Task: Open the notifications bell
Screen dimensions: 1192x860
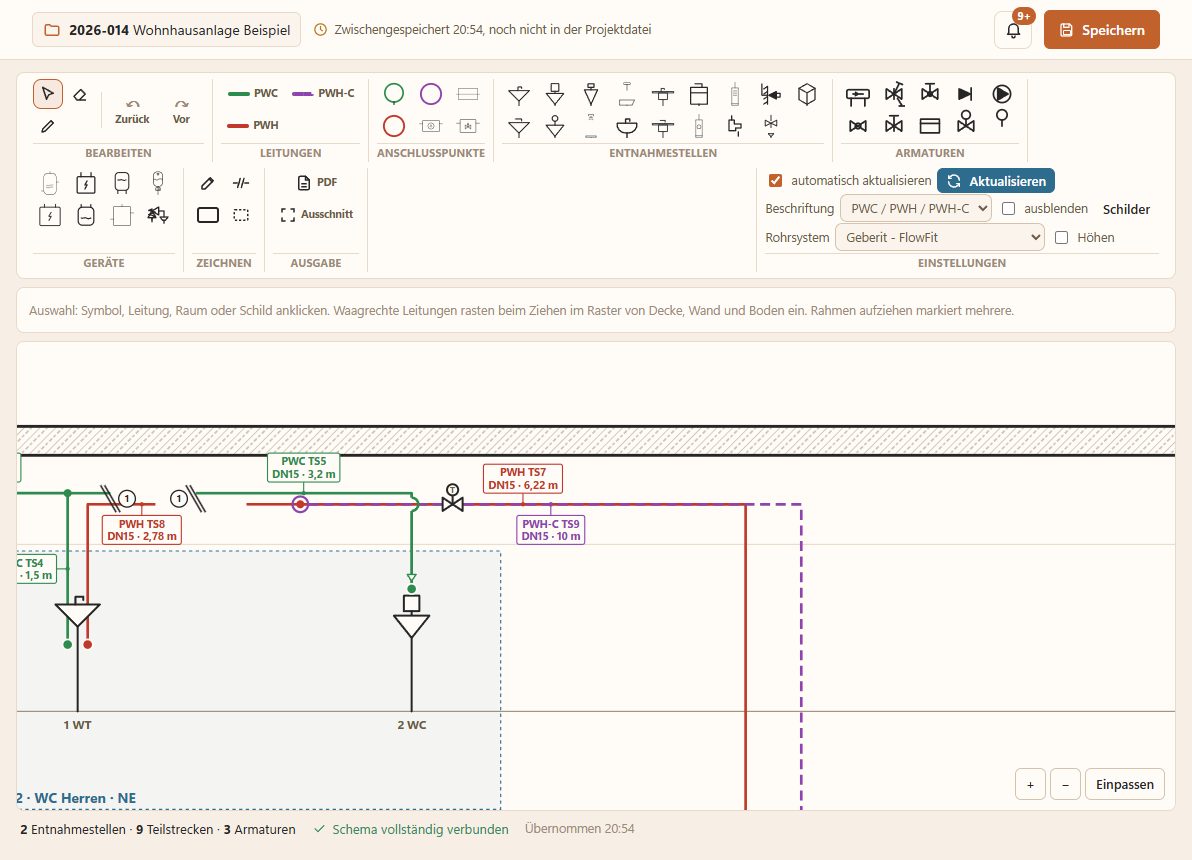Action: point(1013,30)
